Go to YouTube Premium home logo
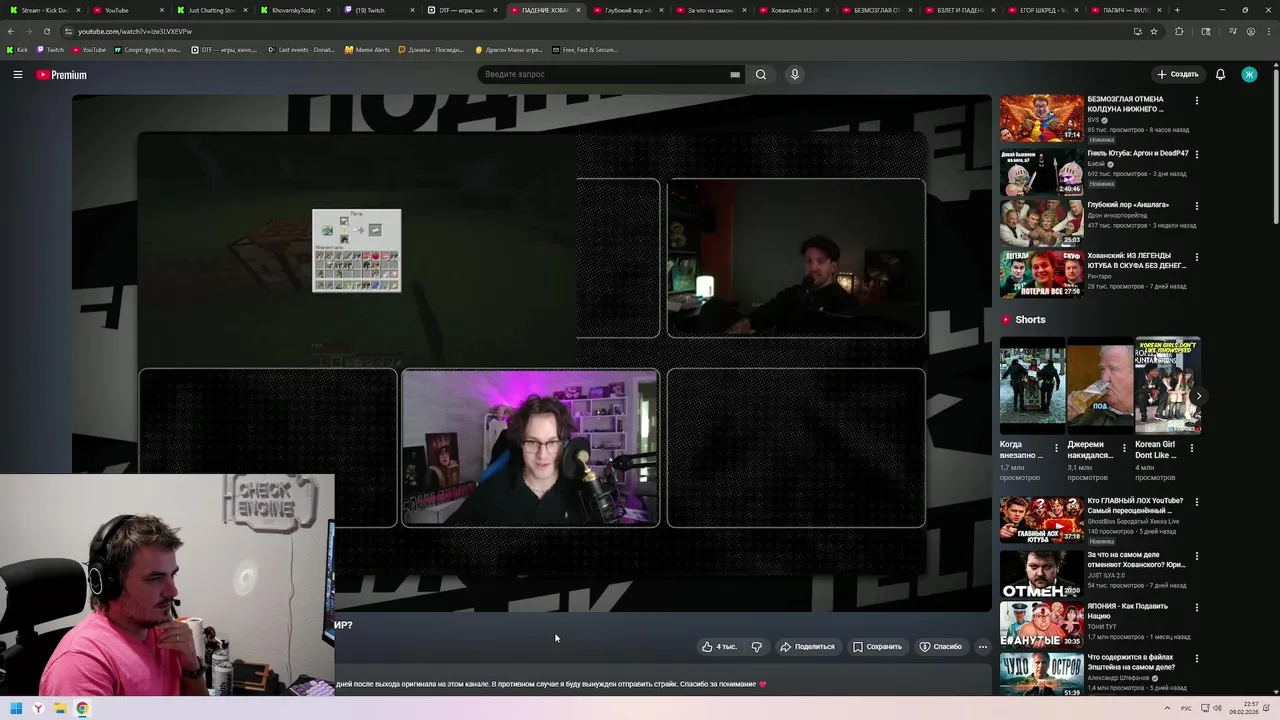Viewport: 1280px width, 720px height. 62,75
